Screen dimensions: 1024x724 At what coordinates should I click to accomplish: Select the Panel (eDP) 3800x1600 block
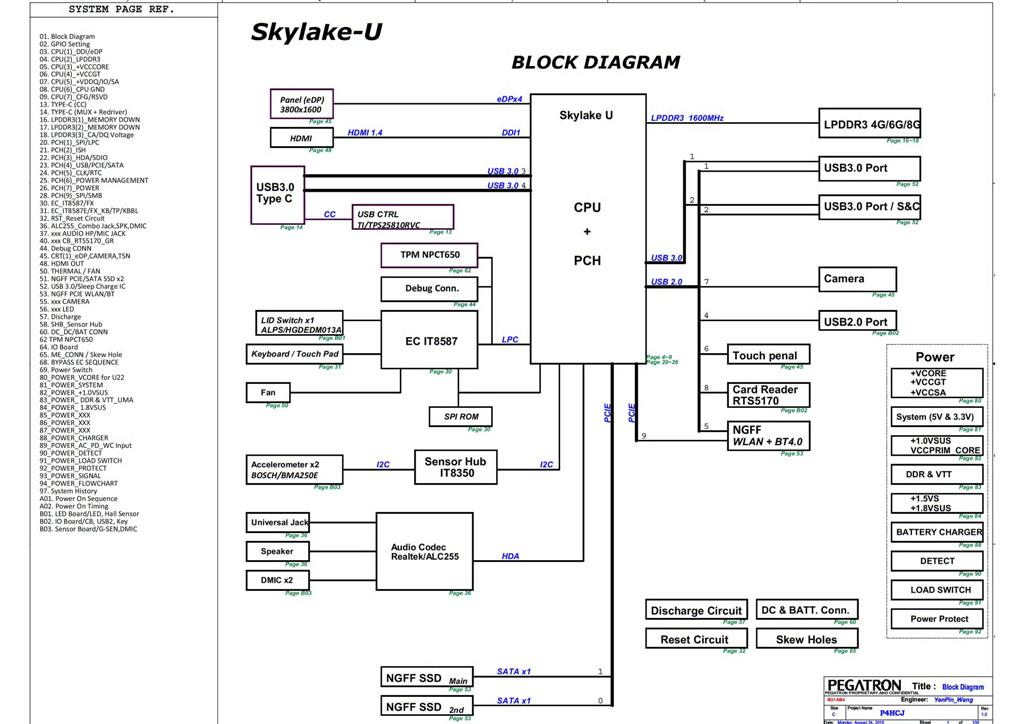click(x=302, y=104)
